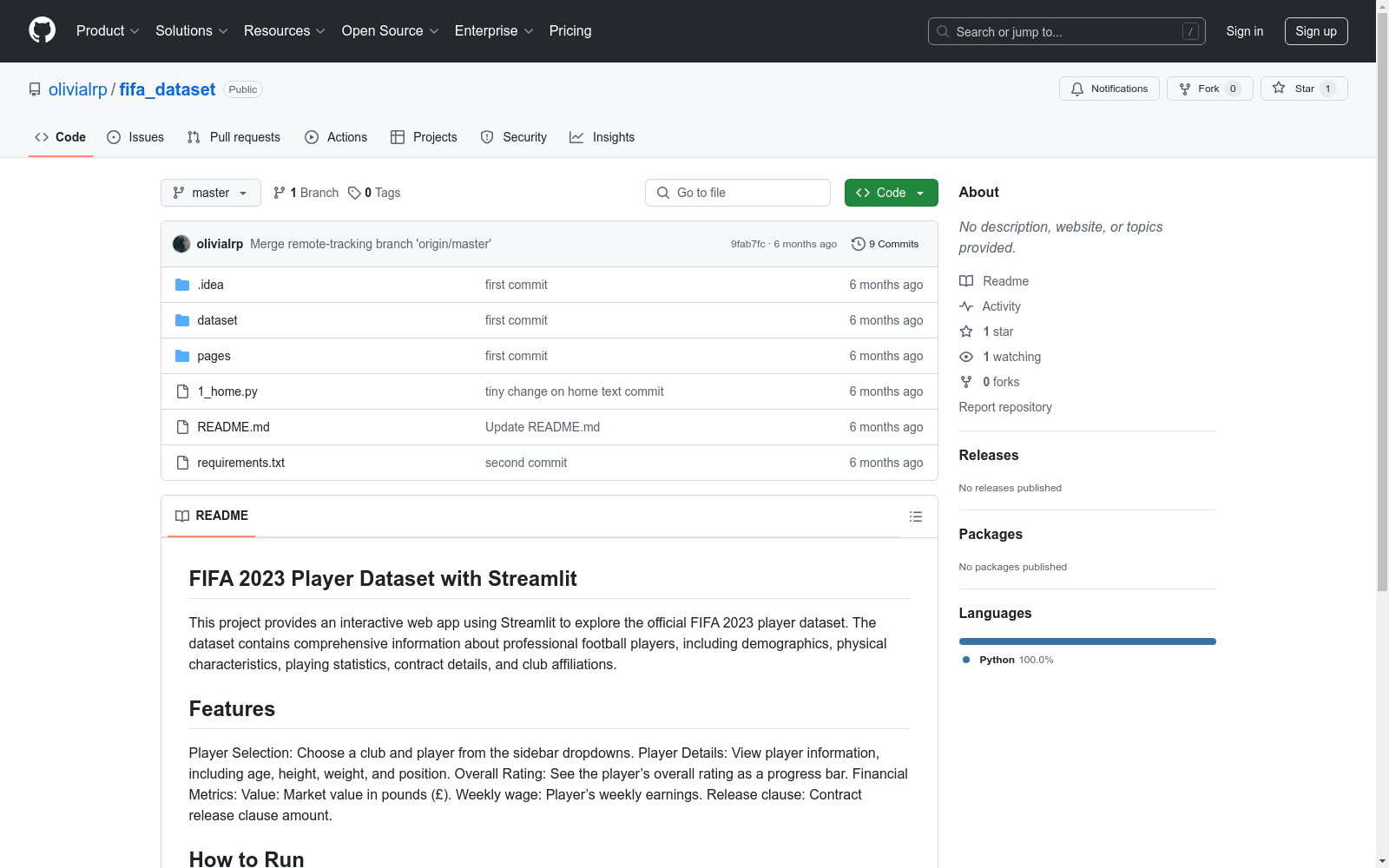Focus the Go to file input
The image size is (1389, 868).
coord(738,193)
